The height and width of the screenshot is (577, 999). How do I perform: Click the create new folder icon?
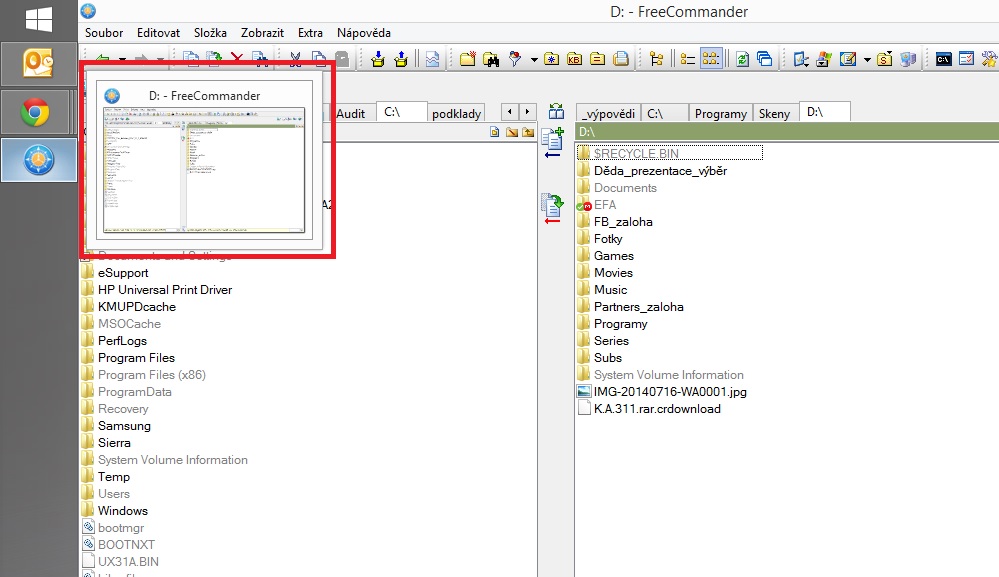pyautogui.click(x=468, y=59)
